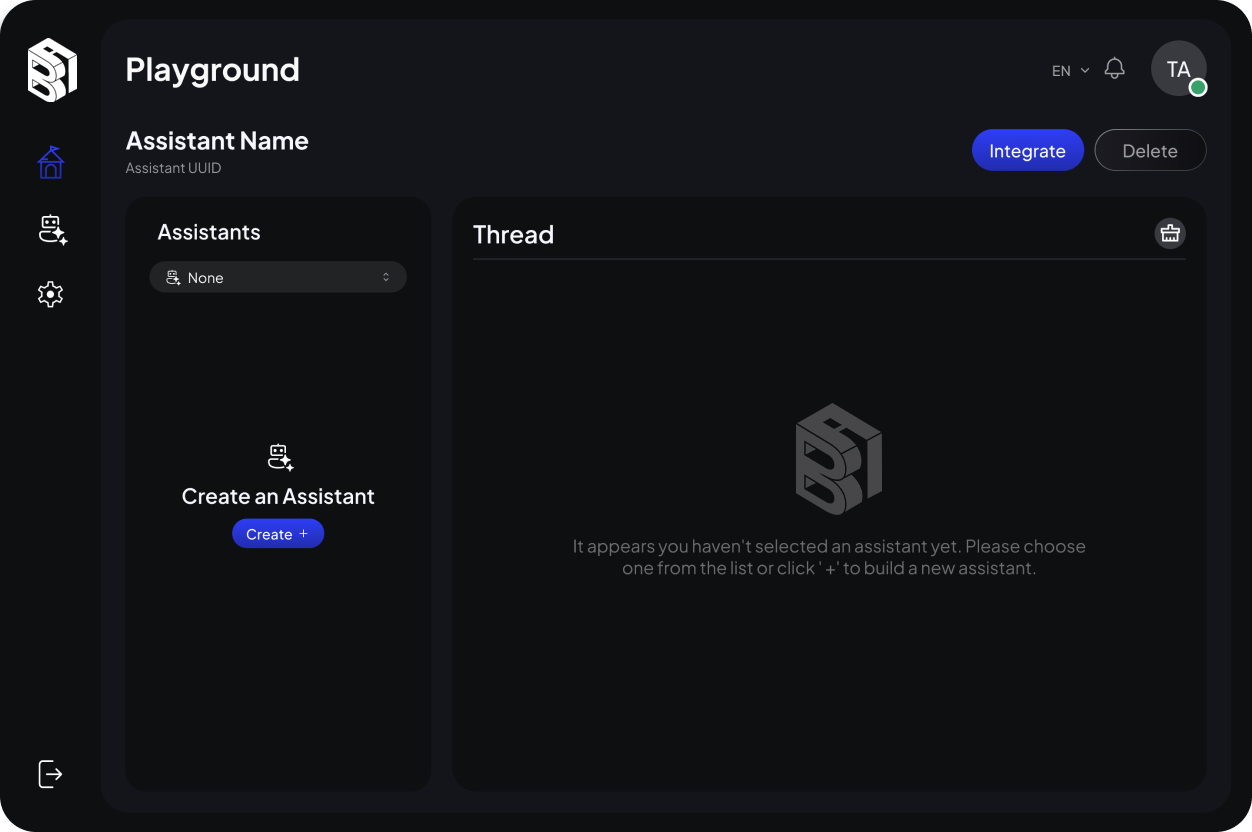Click the green online status dot
Viewport: 1252px width, 832px height.
click(1197, 88)
